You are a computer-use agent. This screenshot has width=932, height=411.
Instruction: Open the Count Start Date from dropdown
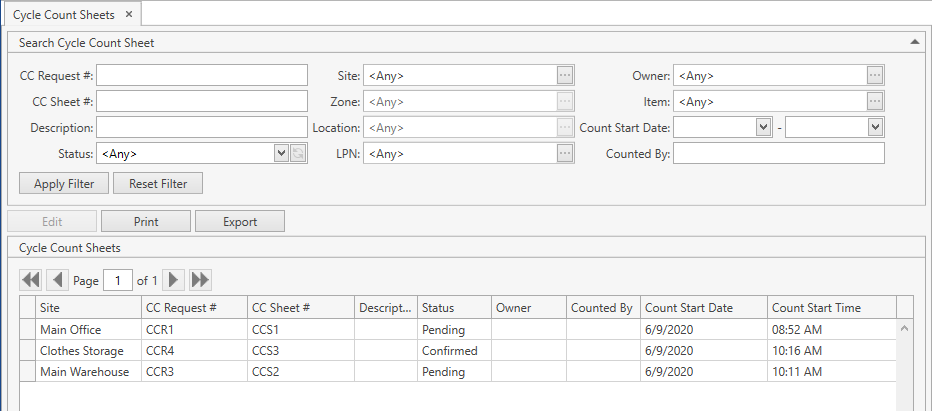(764, 128)
